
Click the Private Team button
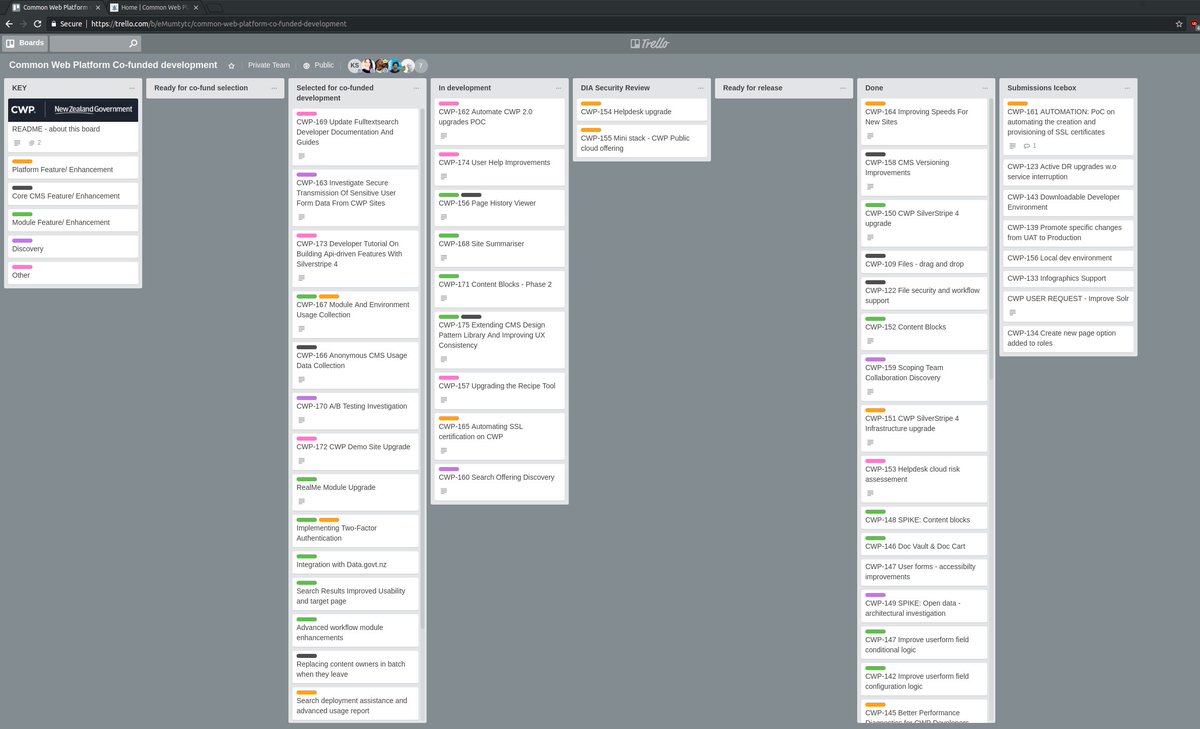point(268,65)
